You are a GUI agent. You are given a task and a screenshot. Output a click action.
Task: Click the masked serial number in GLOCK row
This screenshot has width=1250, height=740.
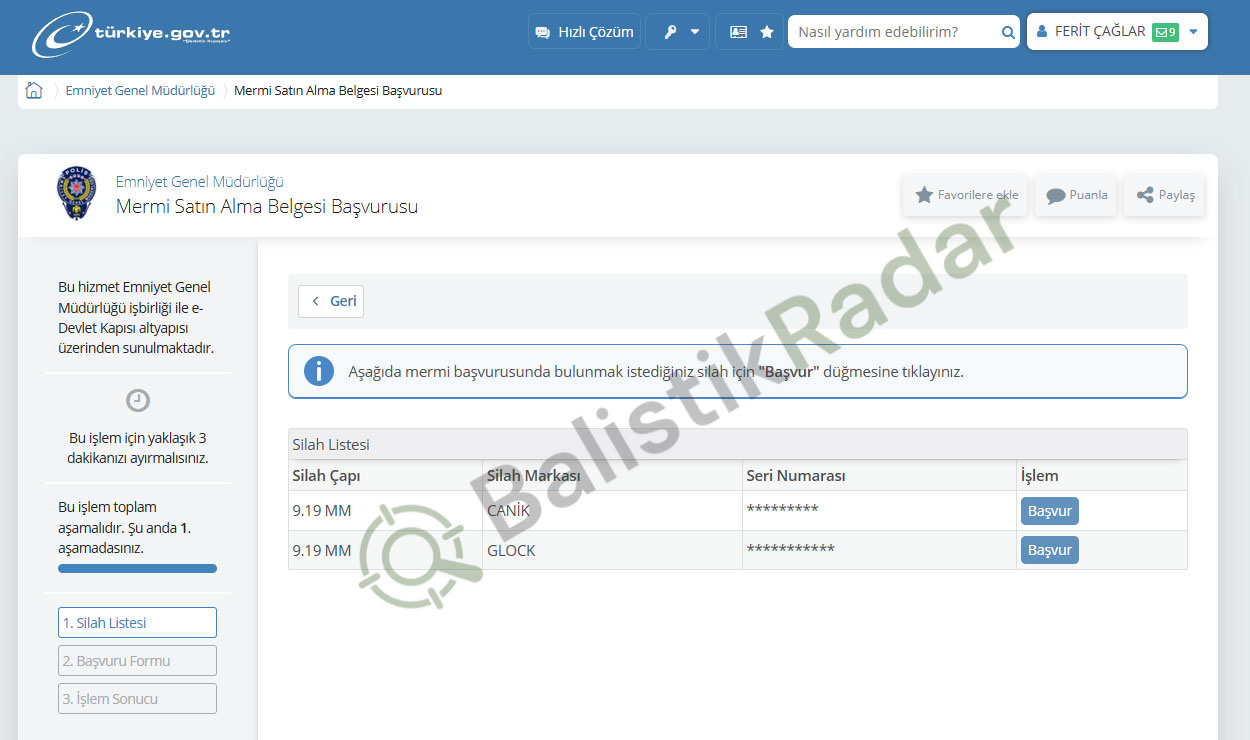[791, 549]
